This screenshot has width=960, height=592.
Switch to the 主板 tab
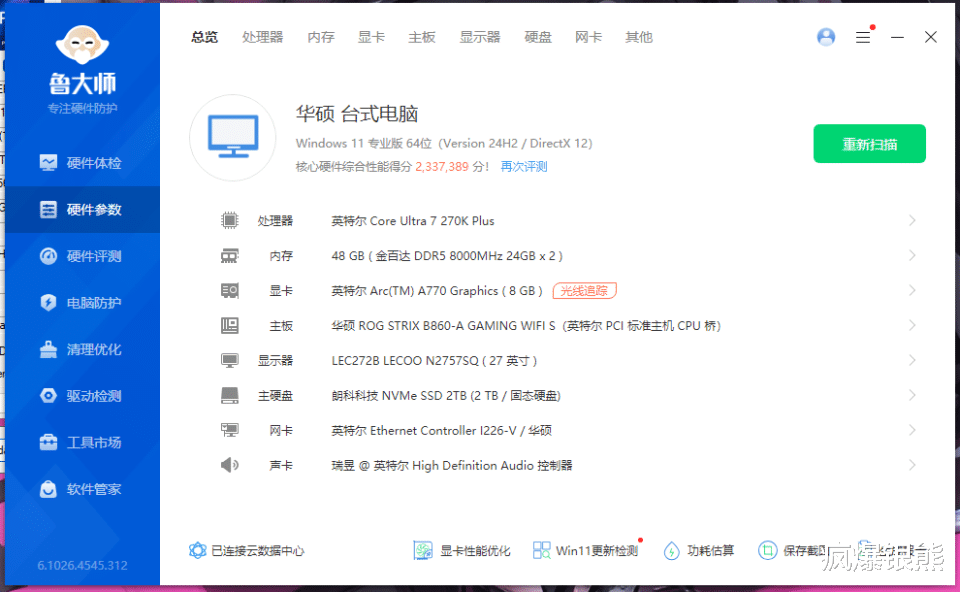click(x=422, y=37)
